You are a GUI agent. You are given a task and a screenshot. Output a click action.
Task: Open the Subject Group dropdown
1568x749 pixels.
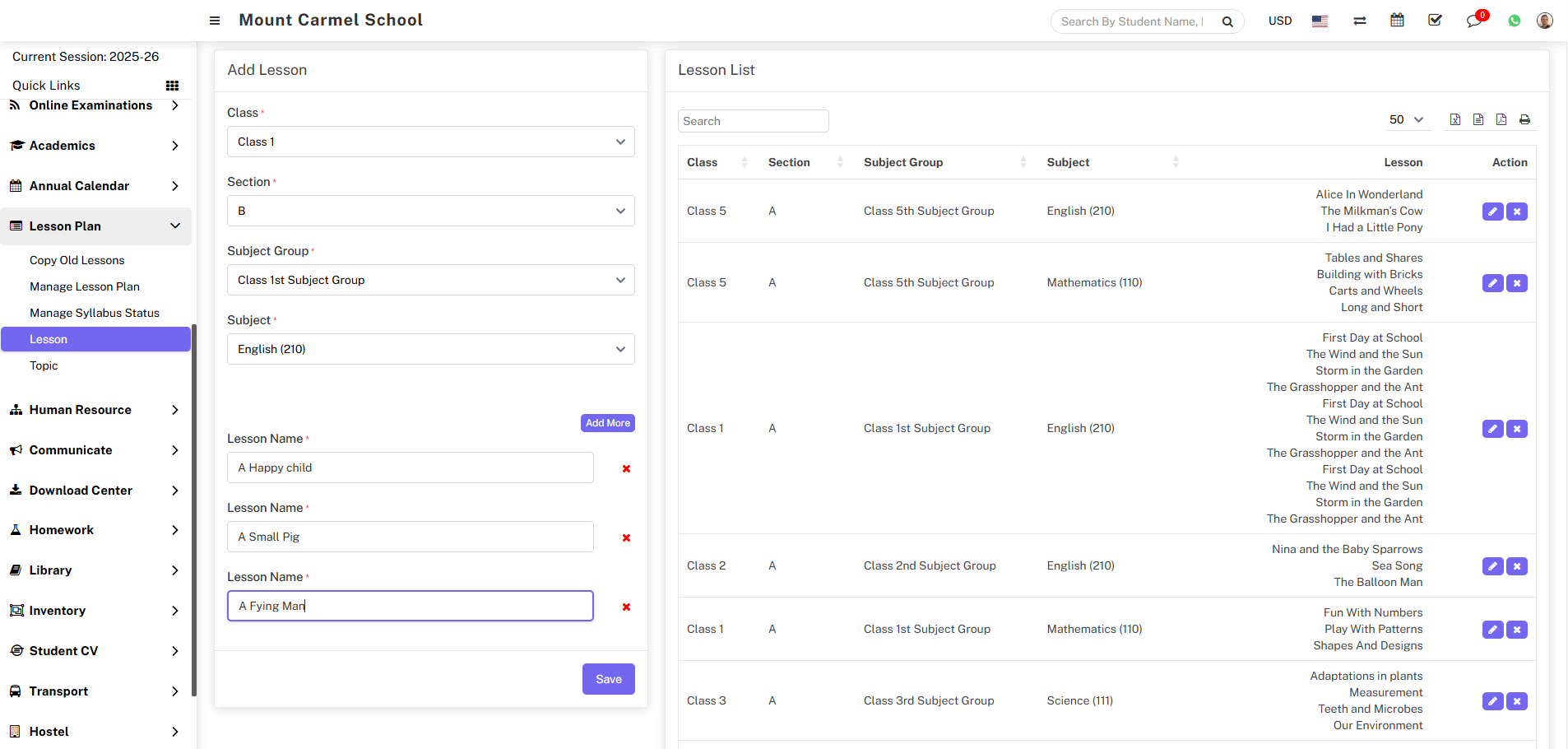(x=430, y=280)
